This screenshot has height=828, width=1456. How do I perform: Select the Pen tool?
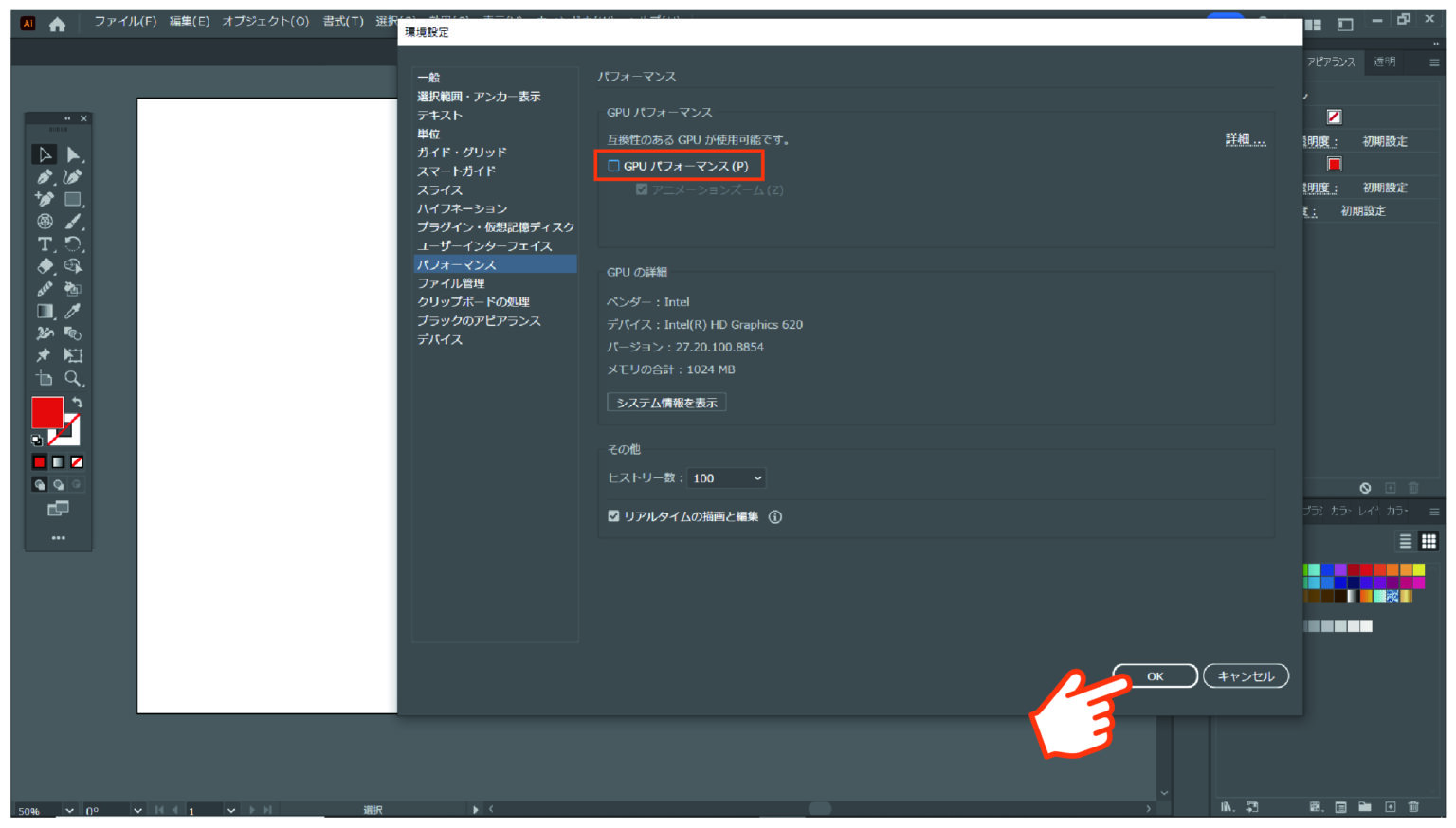[x=44, y=176]
